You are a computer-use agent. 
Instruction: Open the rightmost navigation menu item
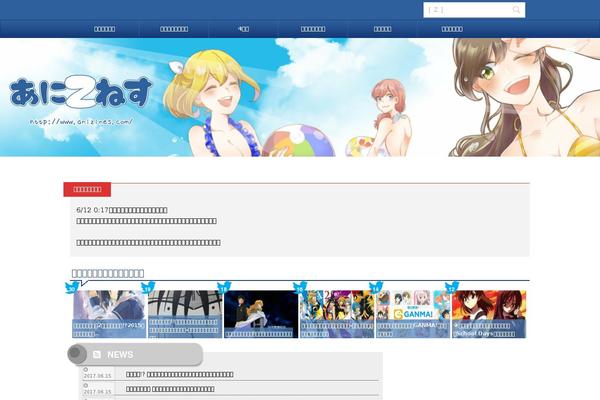[452, 29]
